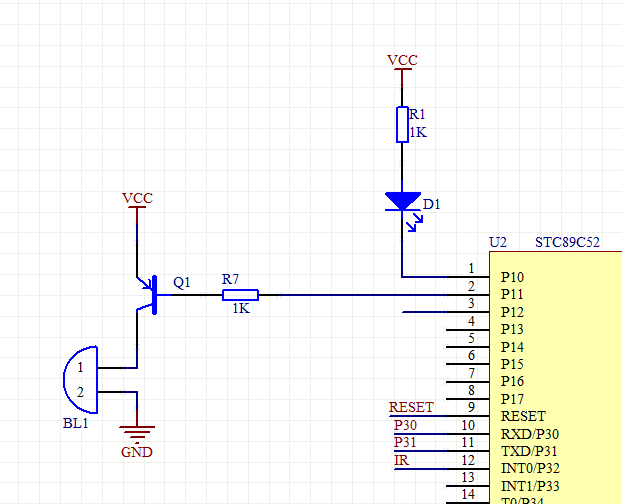
Task: Select the BL1 buzzer symbol
Action: tap(82, 380)
